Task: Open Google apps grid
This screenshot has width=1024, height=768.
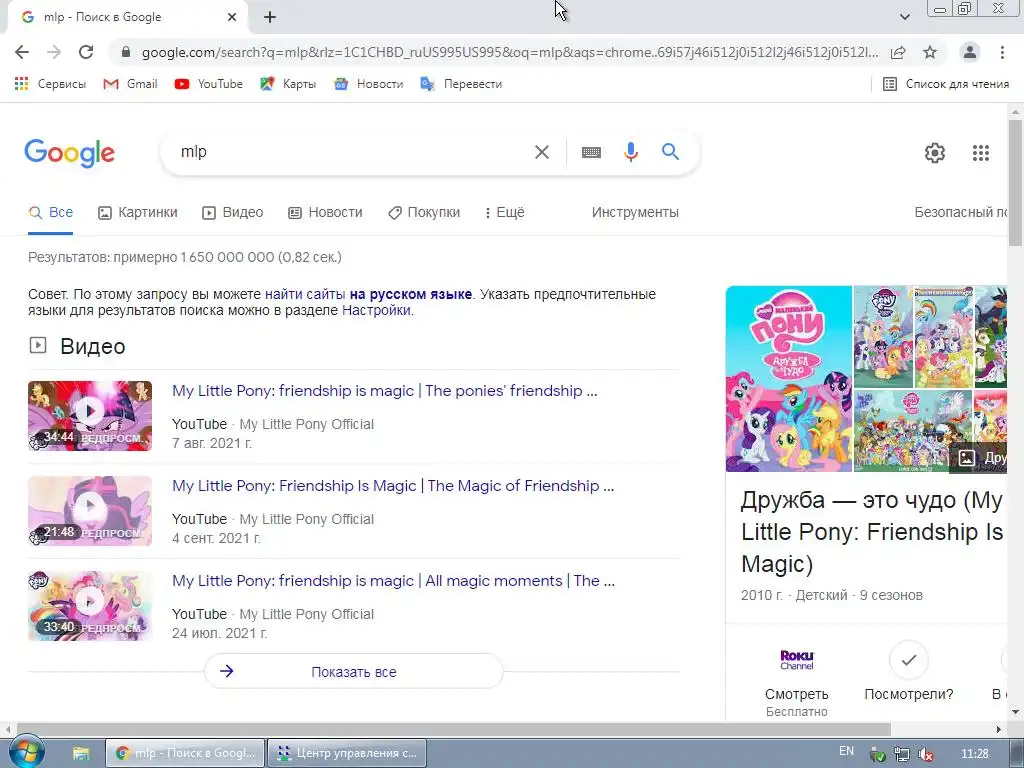Action: pos(980,153)
